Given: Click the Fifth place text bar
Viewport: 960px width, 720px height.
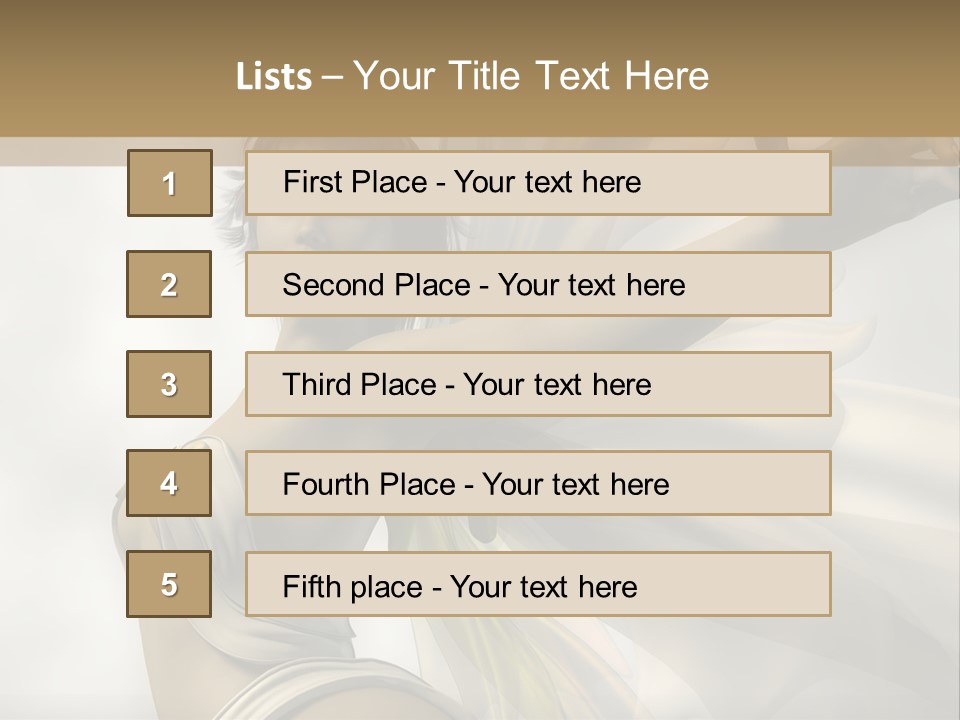Looking at the screenshot, I should point(538,584).
